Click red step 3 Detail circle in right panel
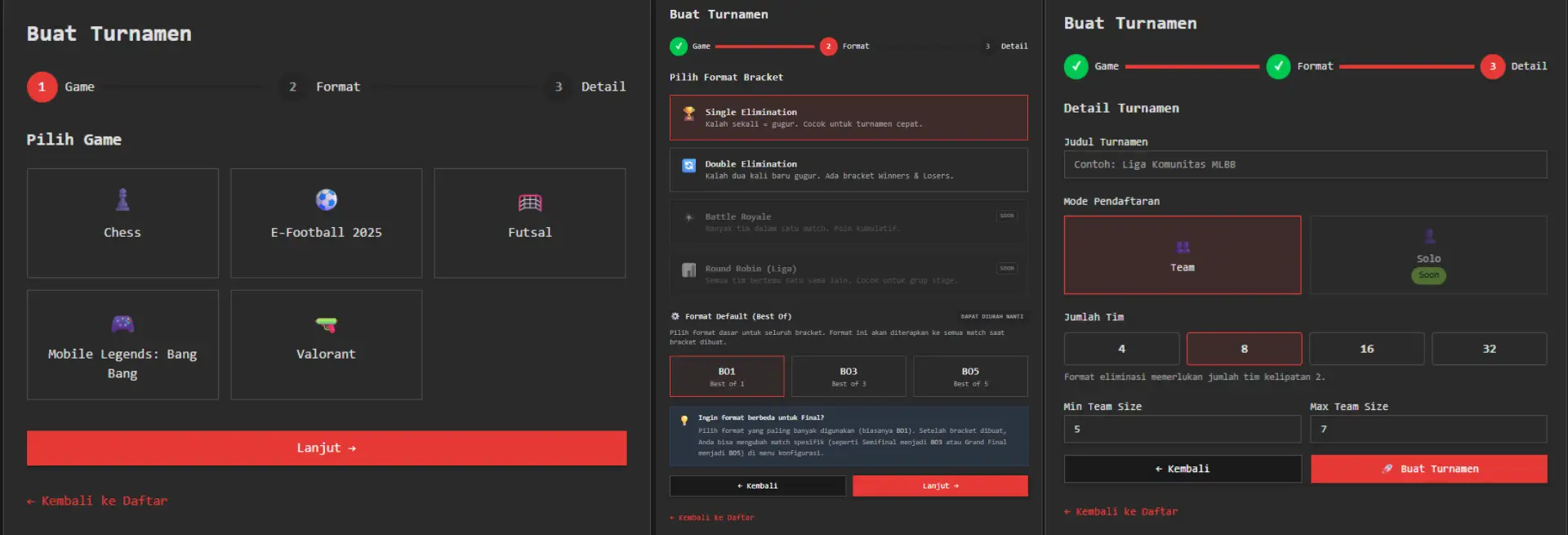Screen dimensions: 1568x535 pyautogui.click(x=1493, y=66)
